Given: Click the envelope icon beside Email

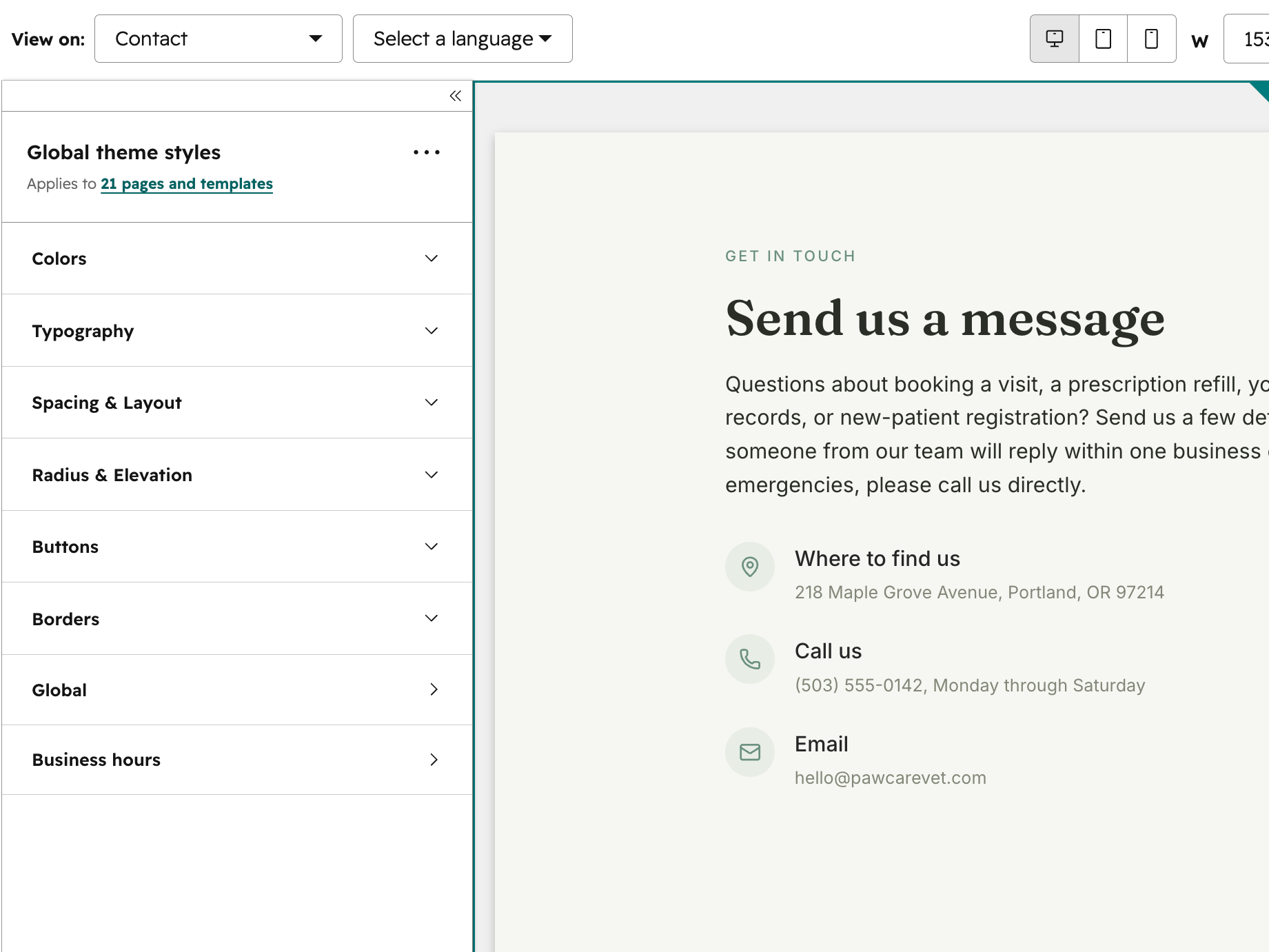Looking at the screenshot, I should click(x=750, y=752).
